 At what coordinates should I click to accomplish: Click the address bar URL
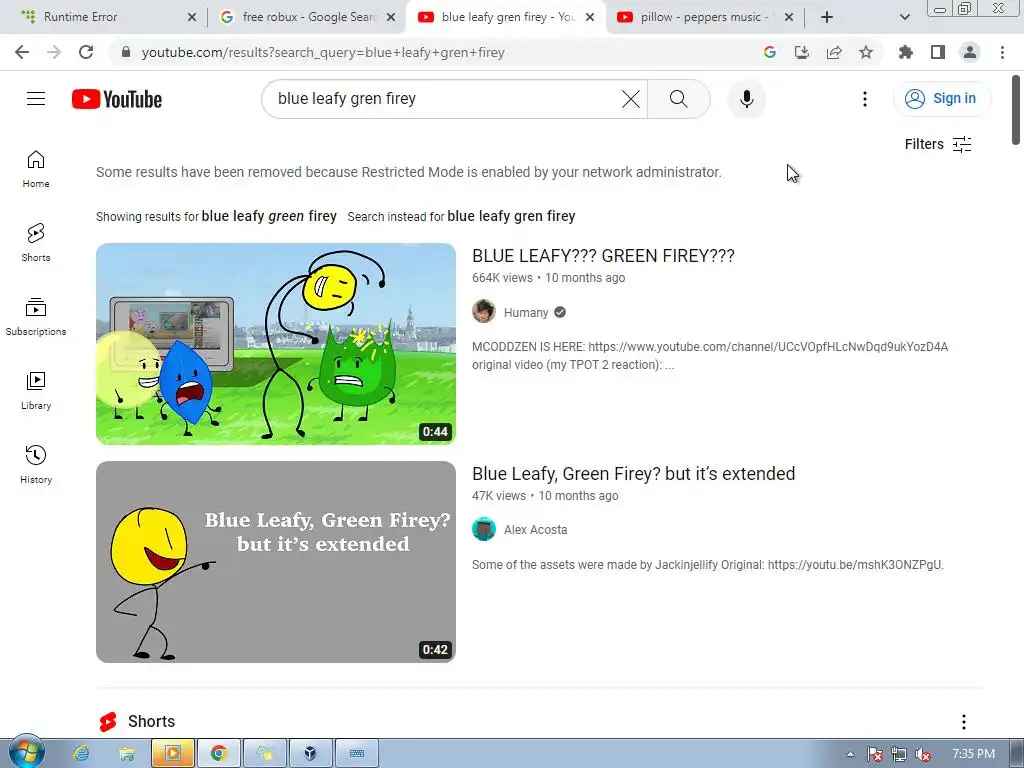323,52
